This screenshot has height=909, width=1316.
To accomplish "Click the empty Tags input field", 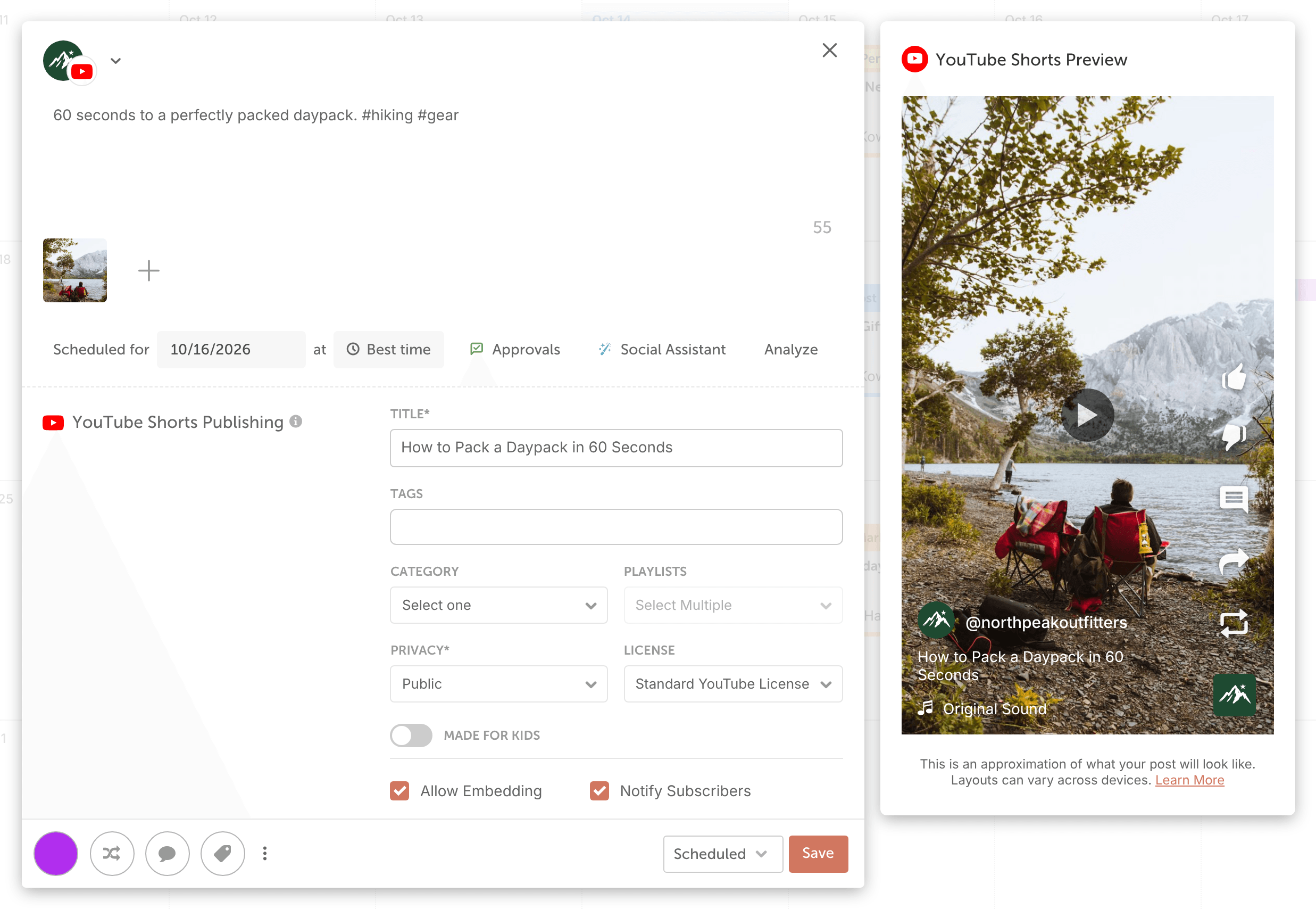I will point(616,526).
